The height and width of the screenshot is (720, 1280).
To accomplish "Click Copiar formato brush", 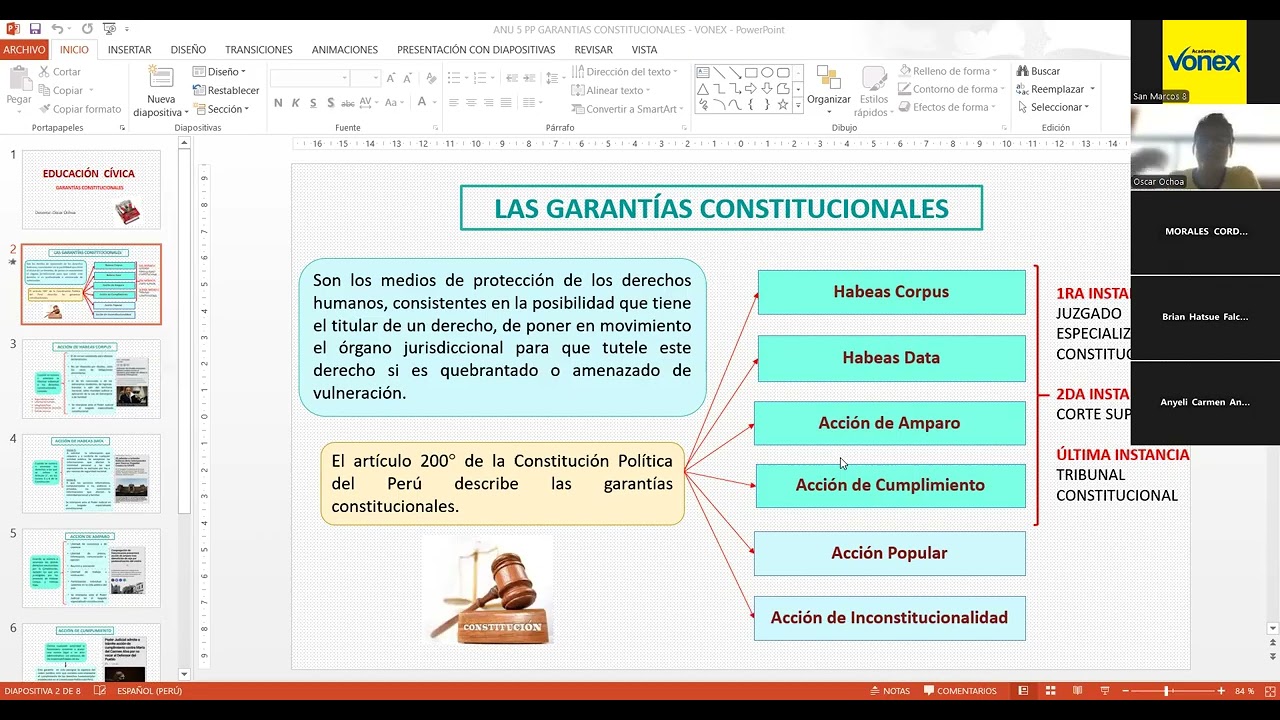I will point(79,109).
